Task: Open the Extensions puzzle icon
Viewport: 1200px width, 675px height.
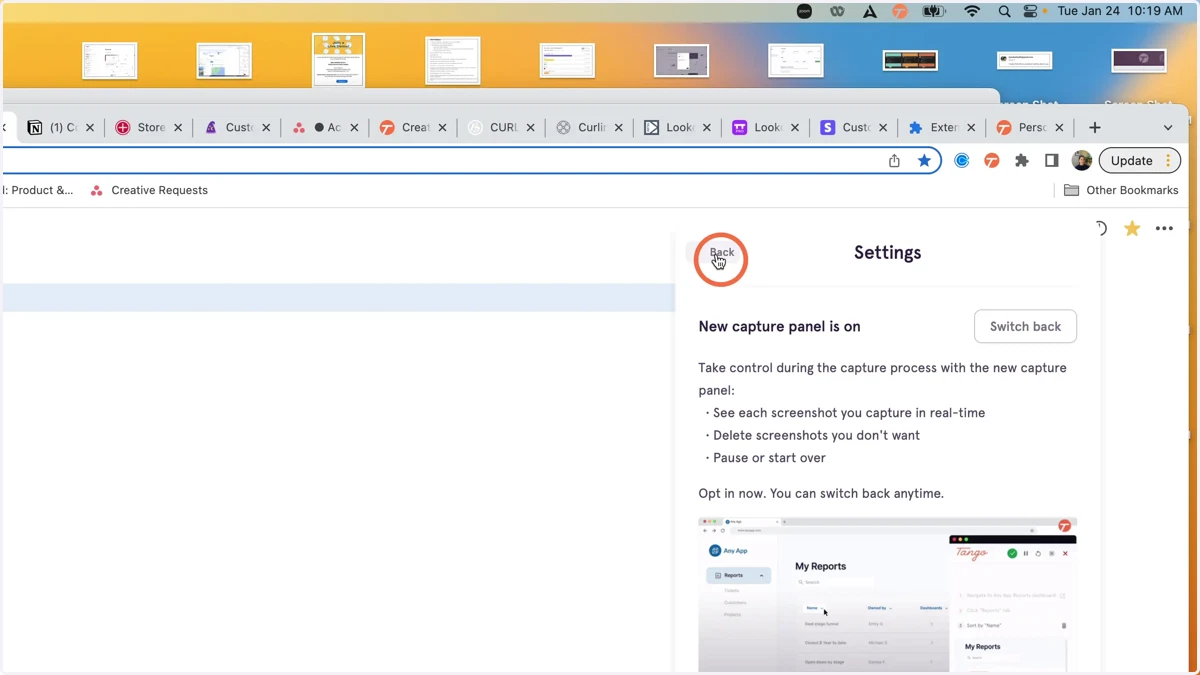Action: point(1022,160)
